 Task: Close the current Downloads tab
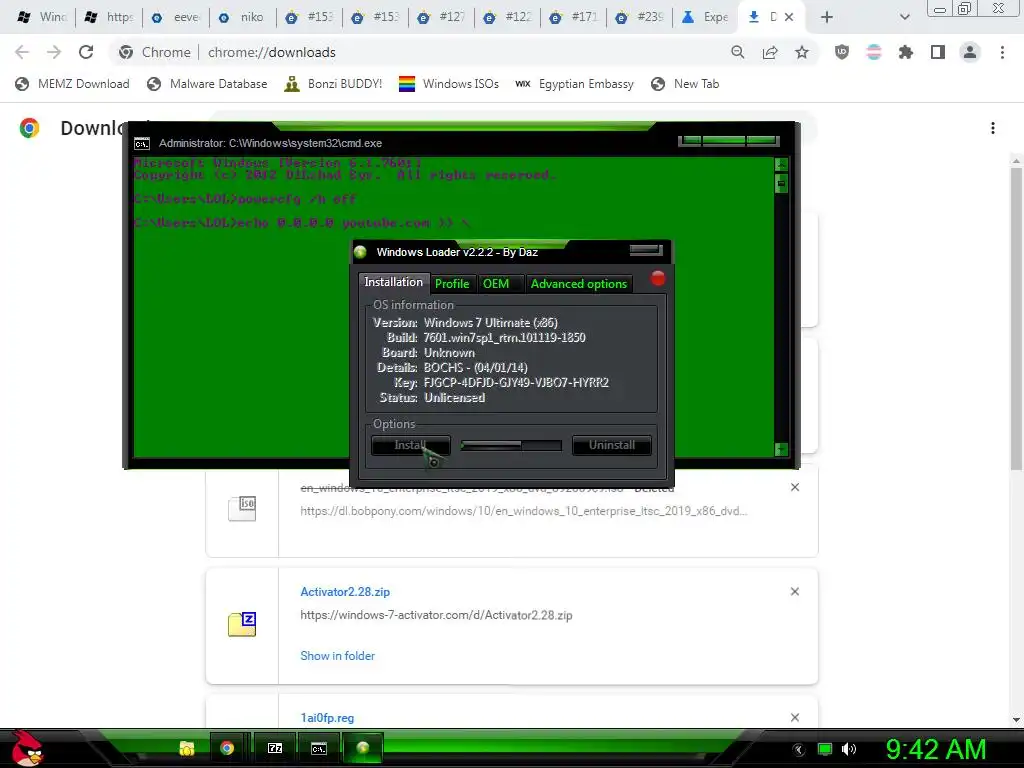pyautogui.click(x=789, y=17)
